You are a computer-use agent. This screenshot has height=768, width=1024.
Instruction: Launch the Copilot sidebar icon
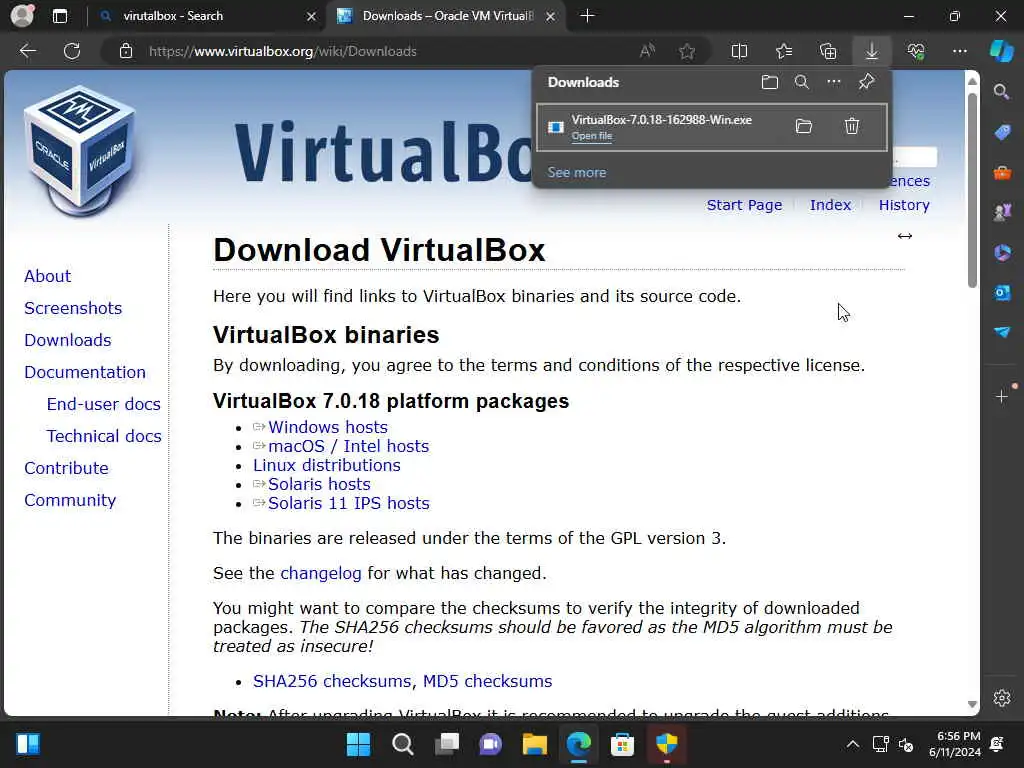[1002, 51]
